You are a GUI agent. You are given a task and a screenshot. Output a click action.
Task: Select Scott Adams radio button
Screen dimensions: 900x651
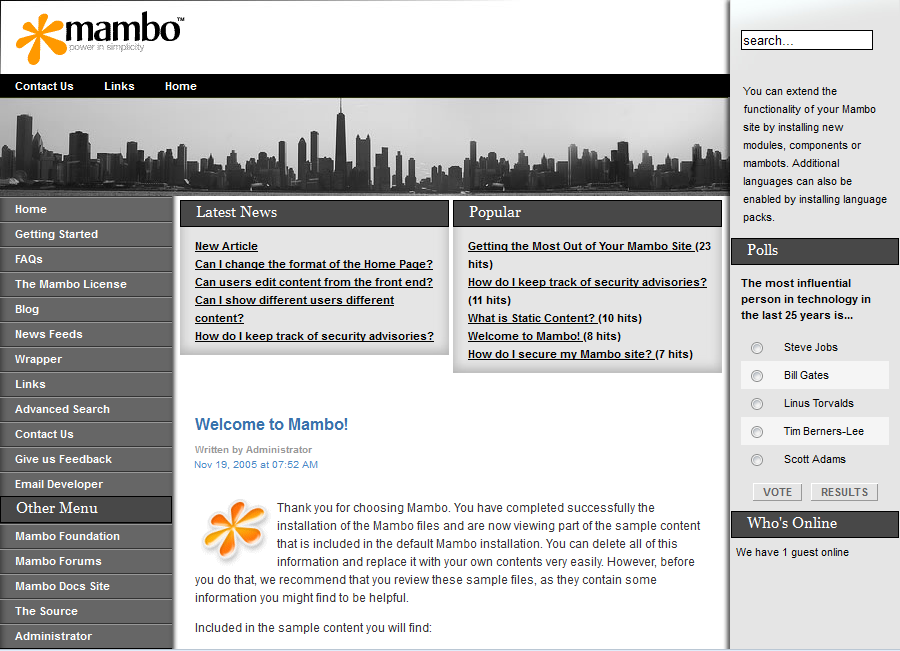[x=757, y=460]
